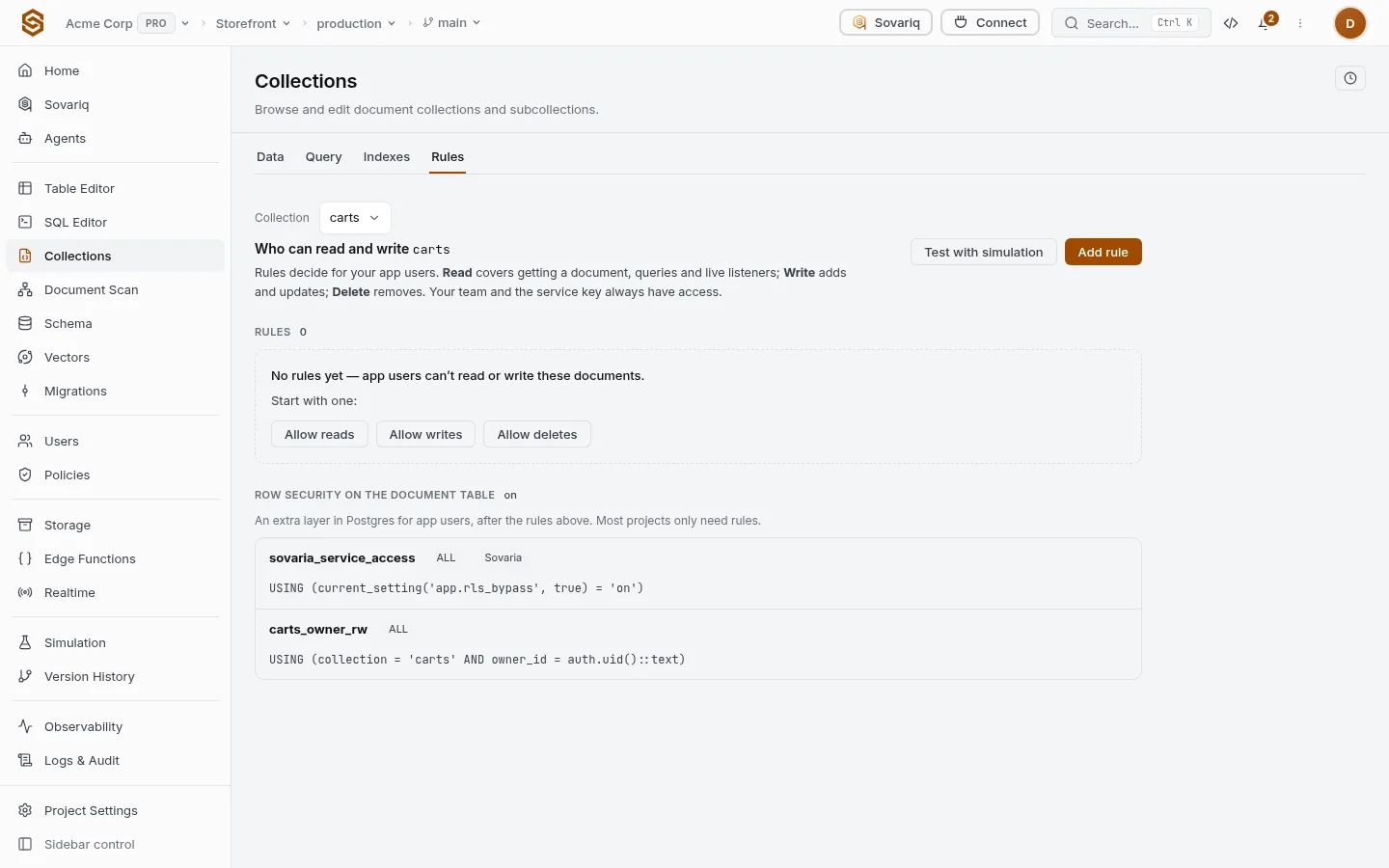The width and height of the screenshot is (1389, 868).
Task: Open Version History in sidebar
Action: [116, 676]
